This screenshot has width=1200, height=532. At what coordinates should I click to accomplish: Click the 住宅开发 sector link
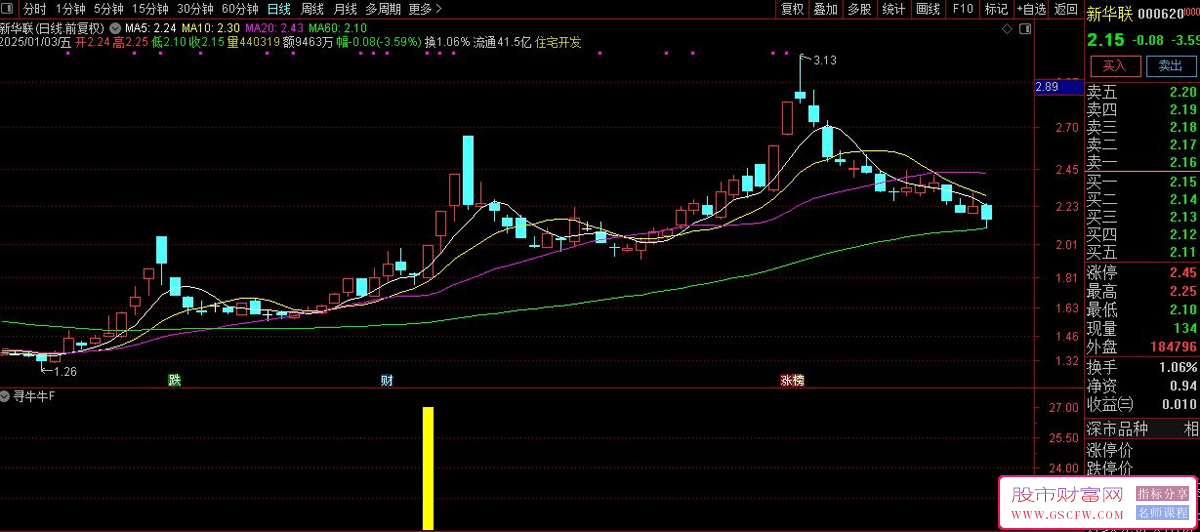coord(558,42)
